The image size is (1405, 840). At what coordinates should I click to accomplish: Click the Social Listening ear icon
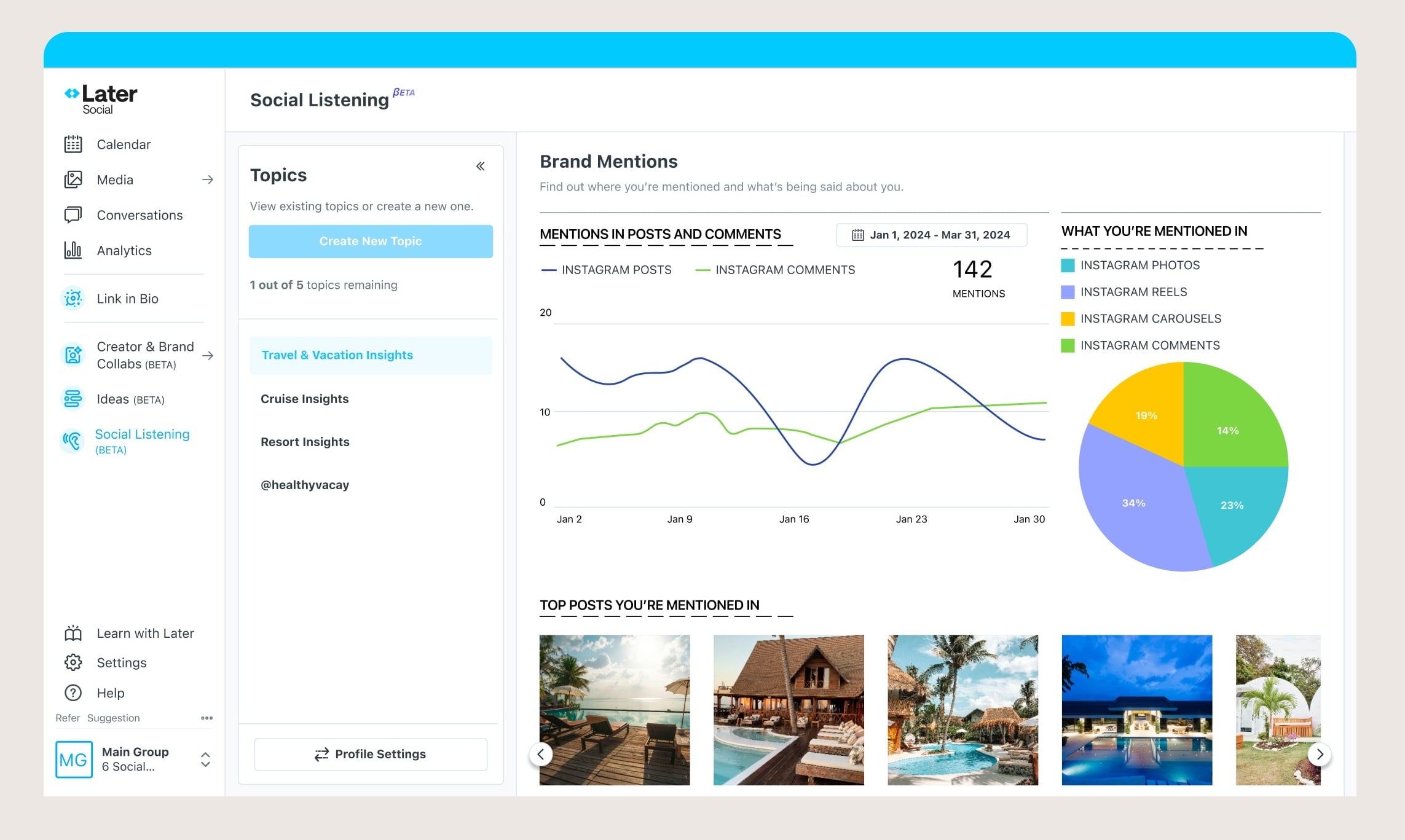[73, 441]
